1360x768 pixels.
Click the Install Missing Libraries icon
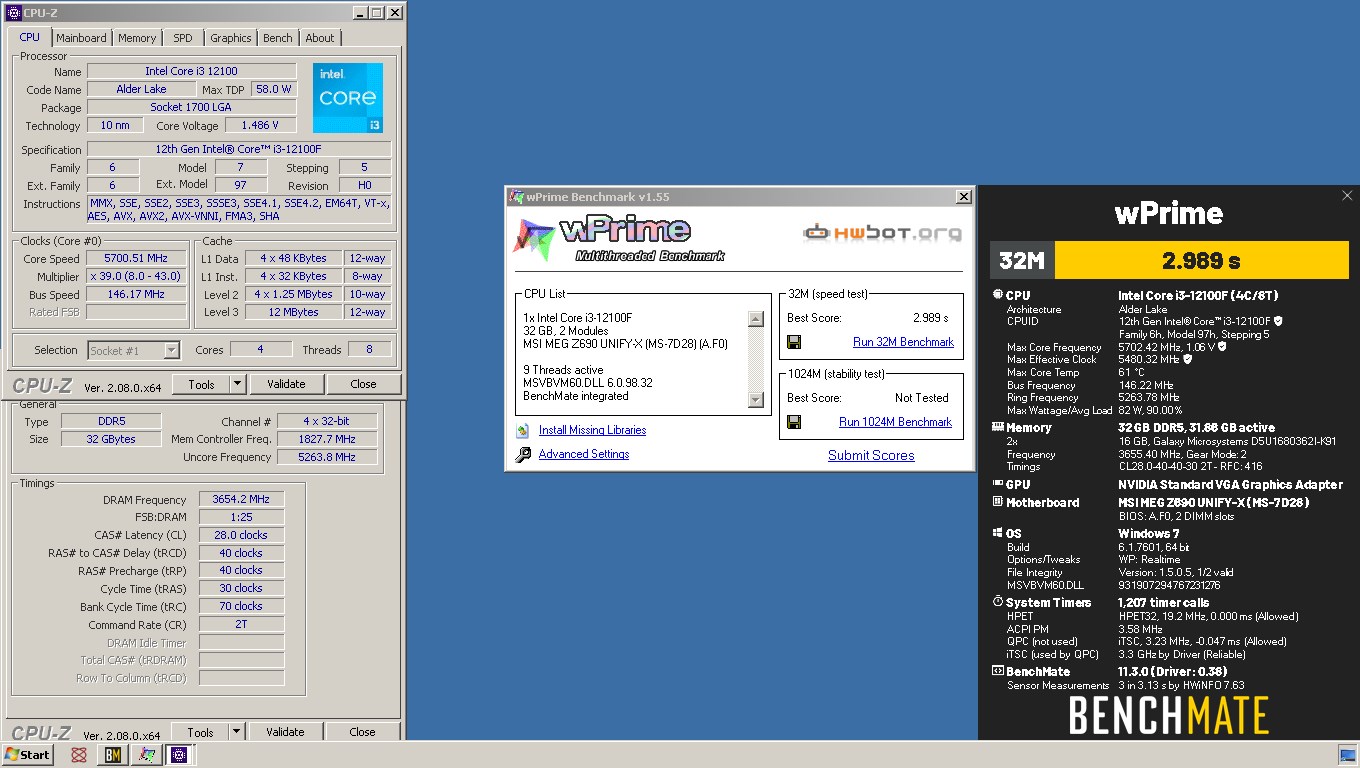pos(523,431)
